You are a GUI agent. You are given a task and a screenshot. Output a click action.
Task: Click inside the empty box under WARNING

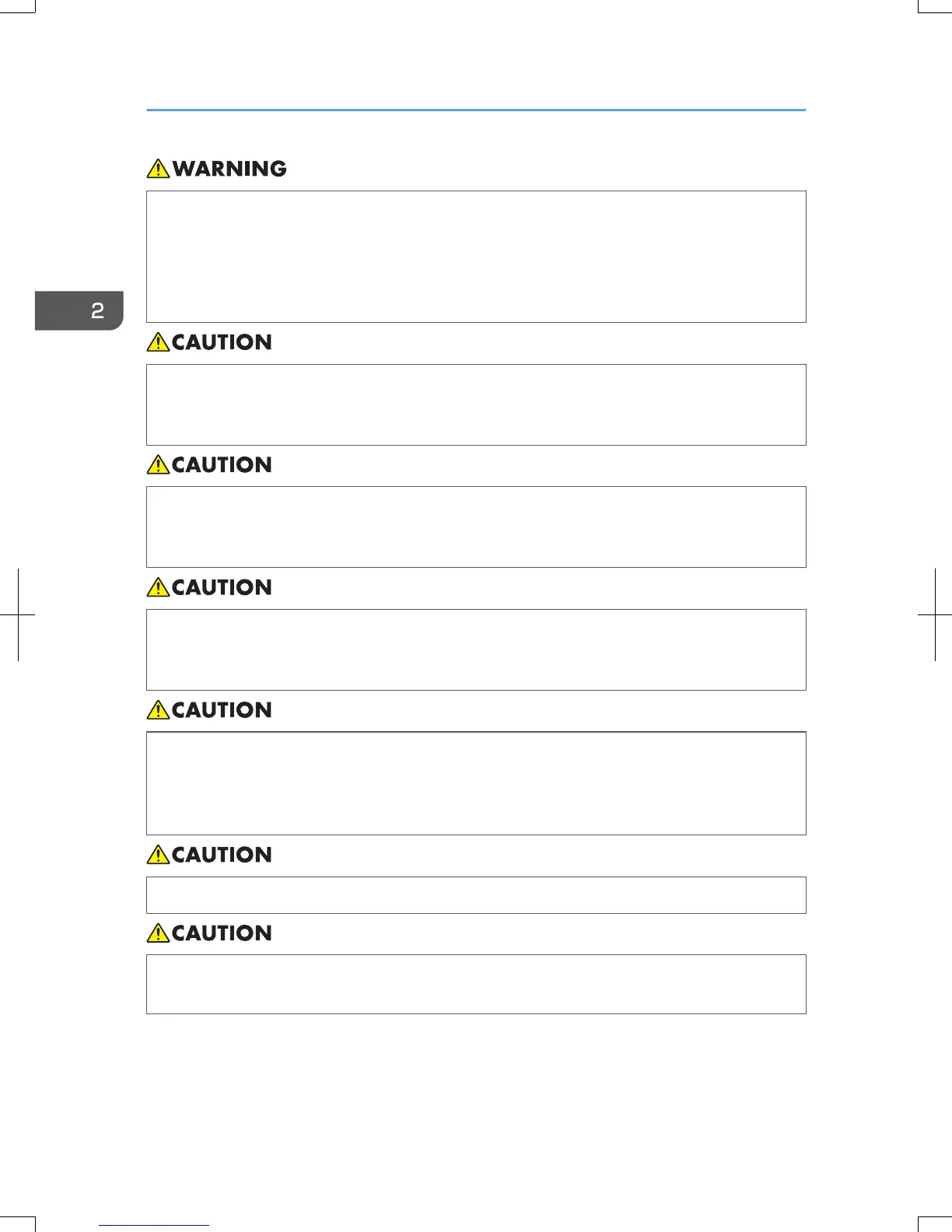pos(476,257)
